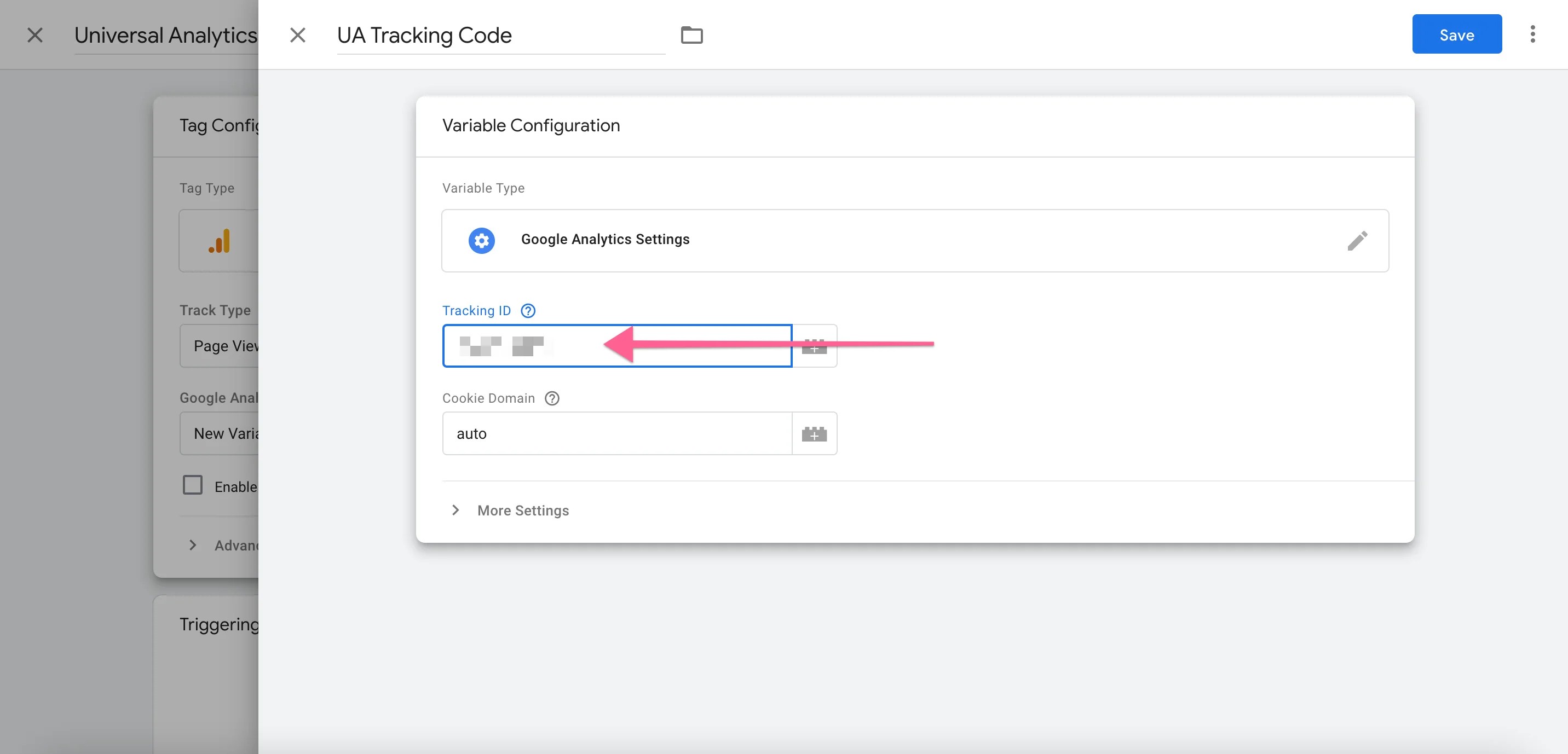This screenshot has height=754, width=1568.
Task: Expand the More Settings disclosure section
Action: coord(509,511)
